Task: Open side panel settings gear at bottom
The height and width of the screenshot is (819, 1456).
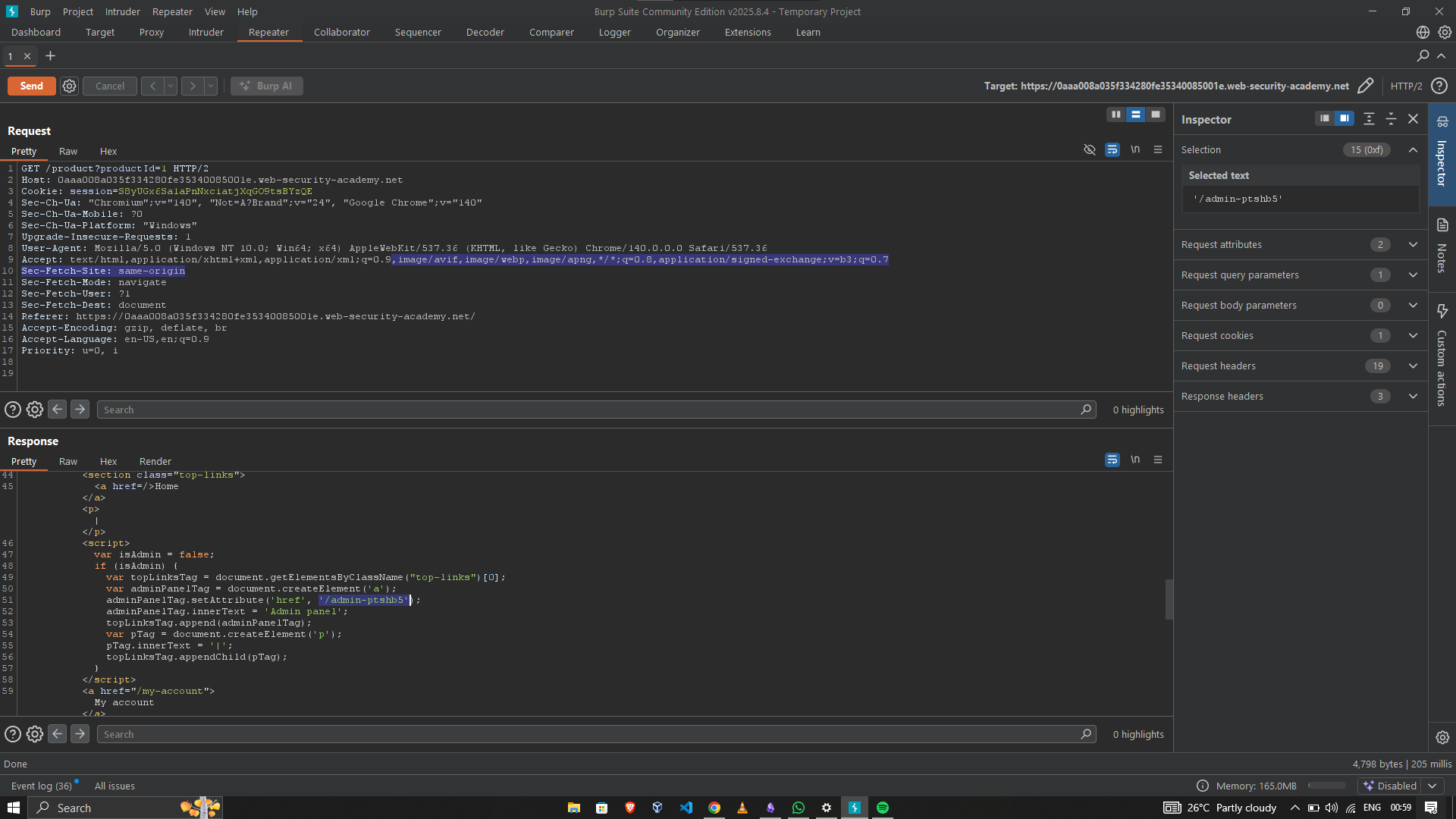Action: tap(1442, 738)
